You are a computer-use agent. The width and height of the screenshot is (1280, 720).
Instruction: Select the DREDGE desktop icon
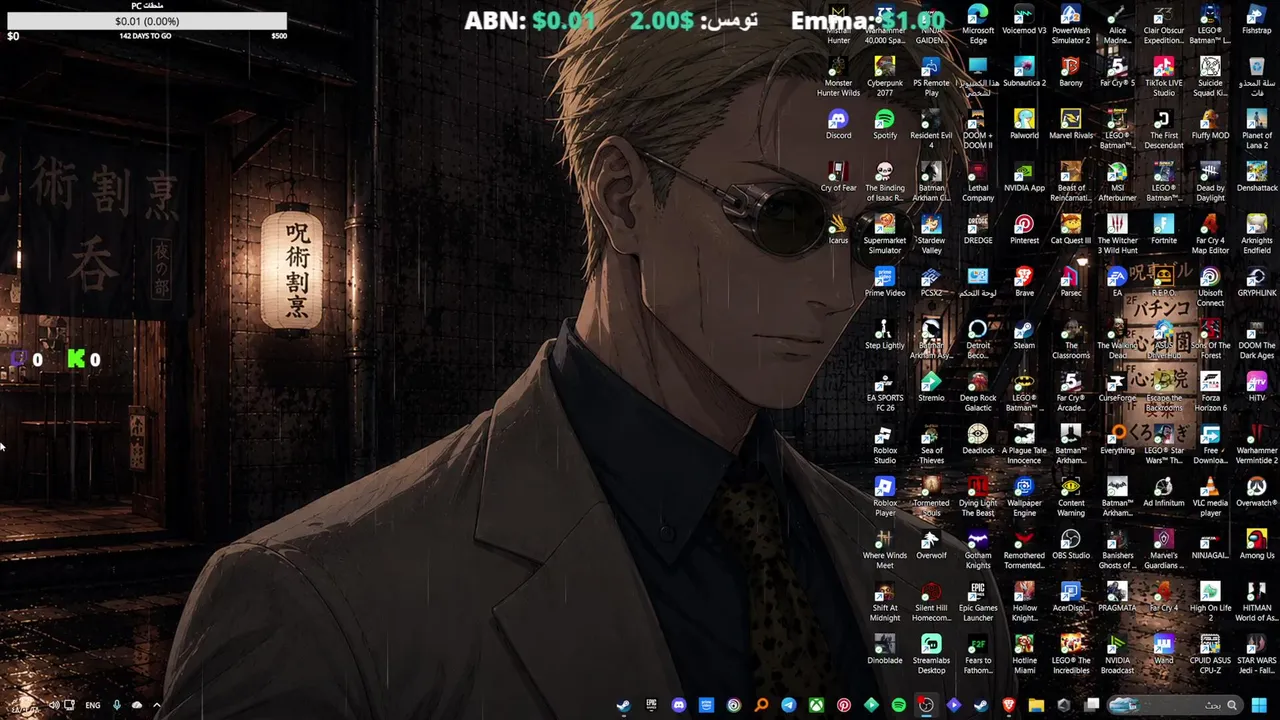[978, 229]
